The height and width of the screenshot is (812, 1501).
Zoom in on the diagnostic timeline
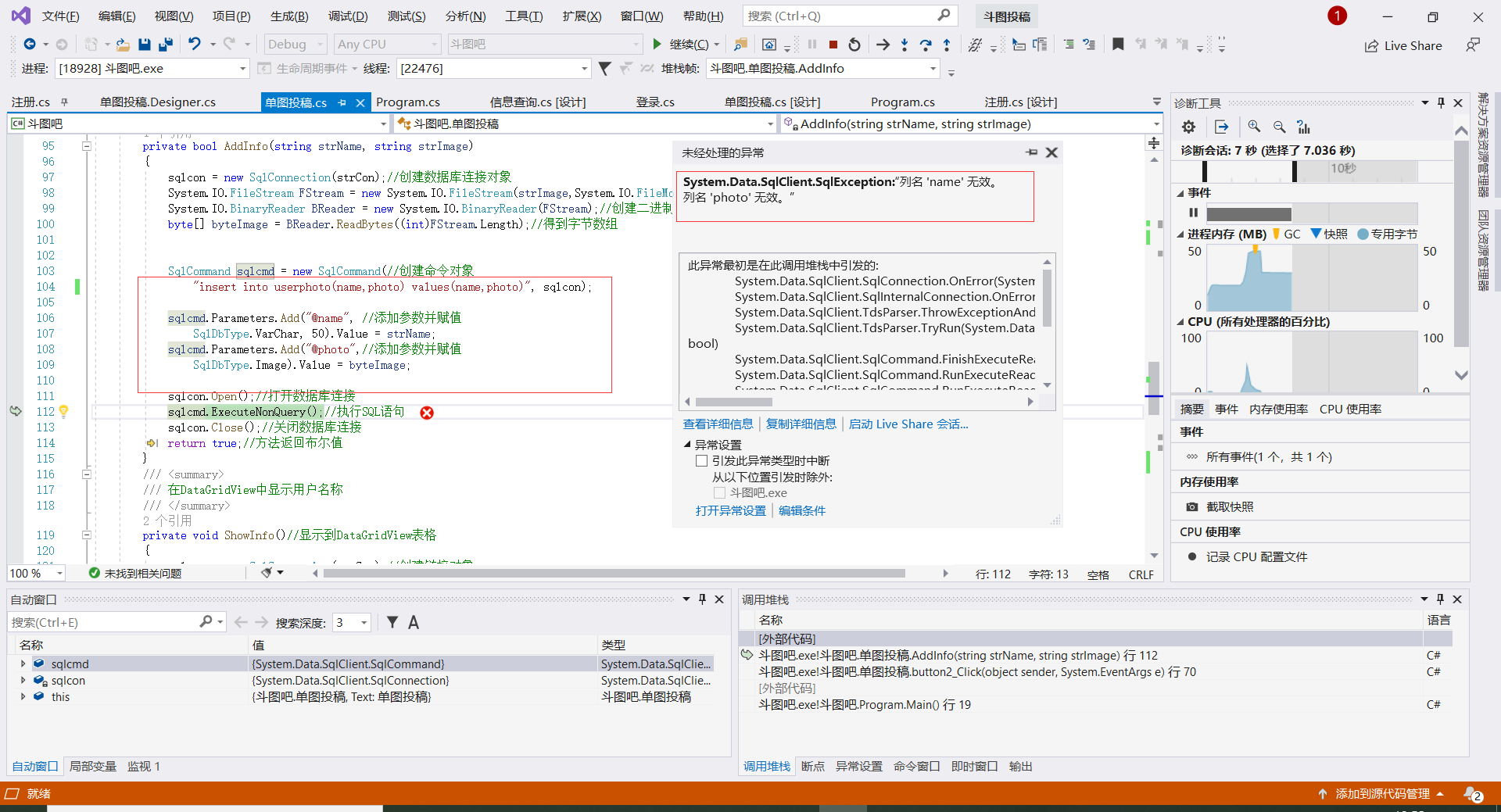click(1254, 127)
